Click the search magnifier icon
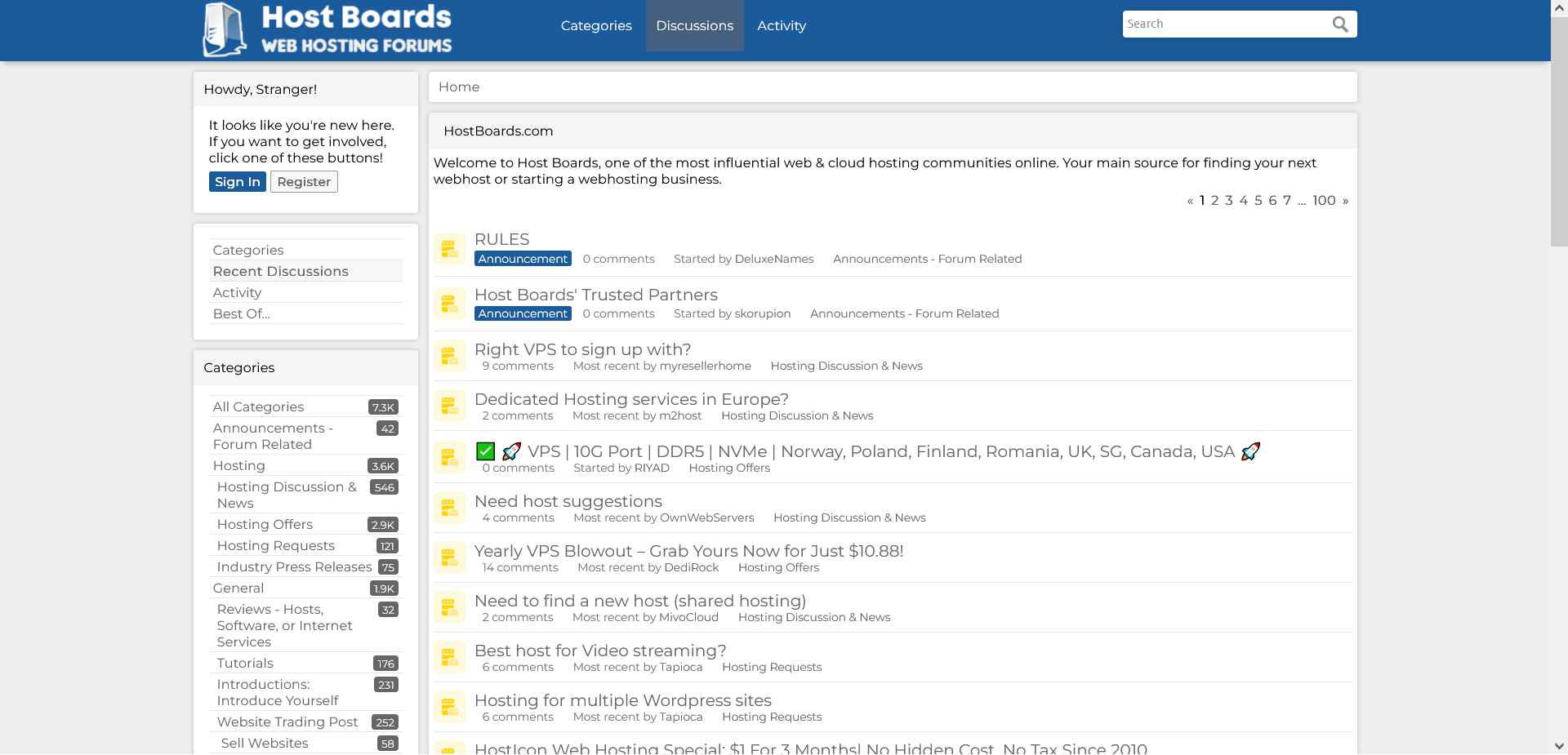 point(1339,24)
